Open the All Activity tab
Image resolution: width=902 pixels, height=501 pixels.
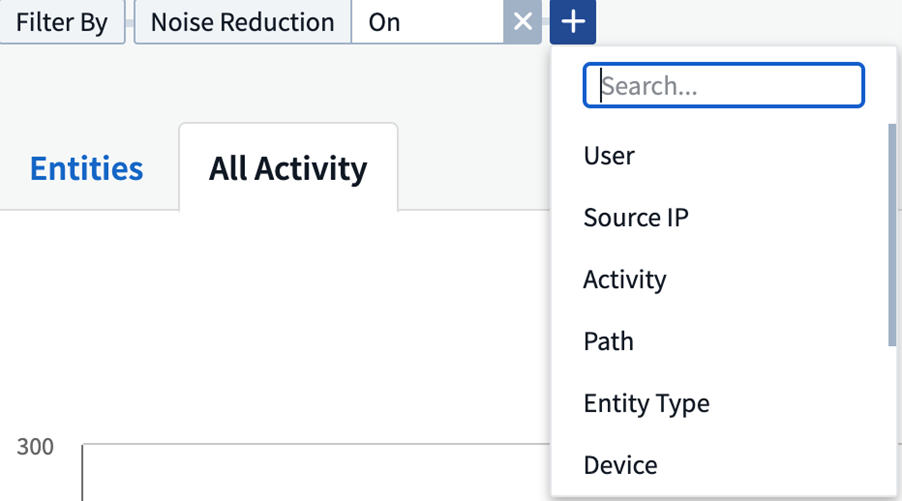[287, 169]
